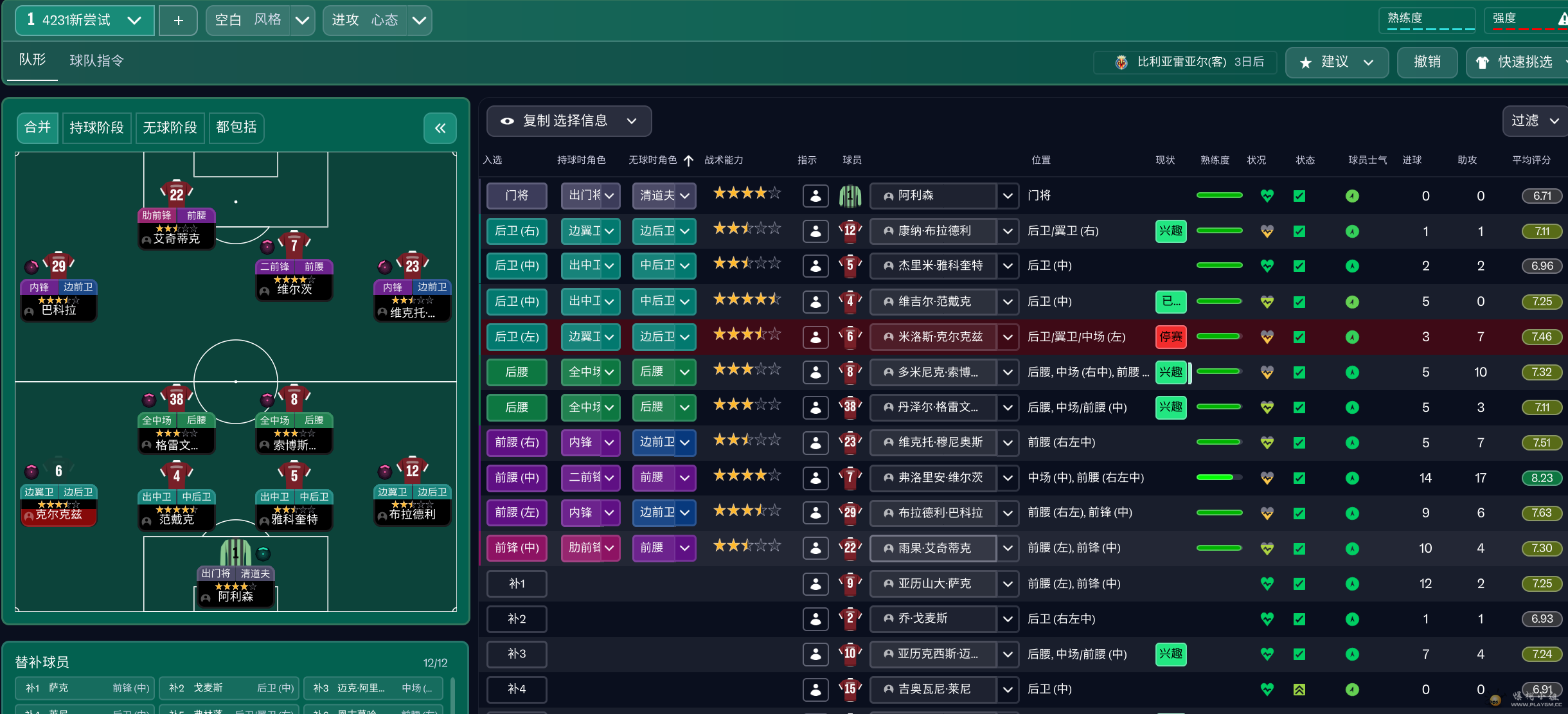This screenshot has width=1568, height=714.
Task: Select the 无球阶段 view tab
Action: click(x=170, y=127)
